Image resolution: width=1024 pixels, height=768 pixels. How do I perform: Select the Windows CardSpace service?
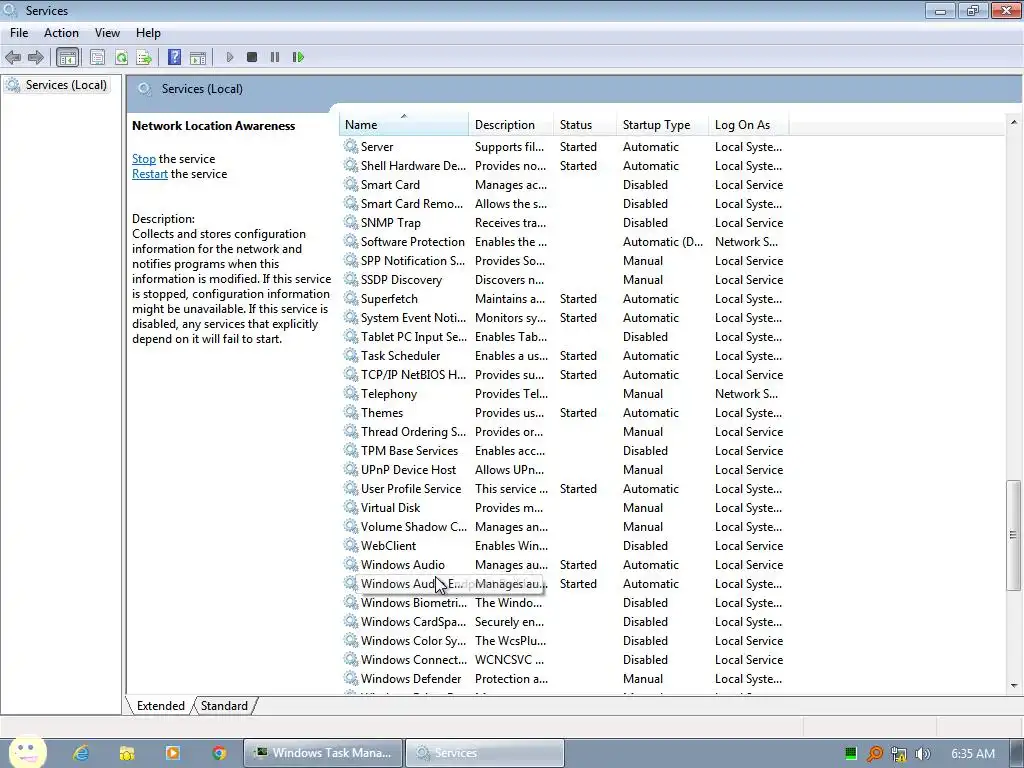(x=564, y=621)
